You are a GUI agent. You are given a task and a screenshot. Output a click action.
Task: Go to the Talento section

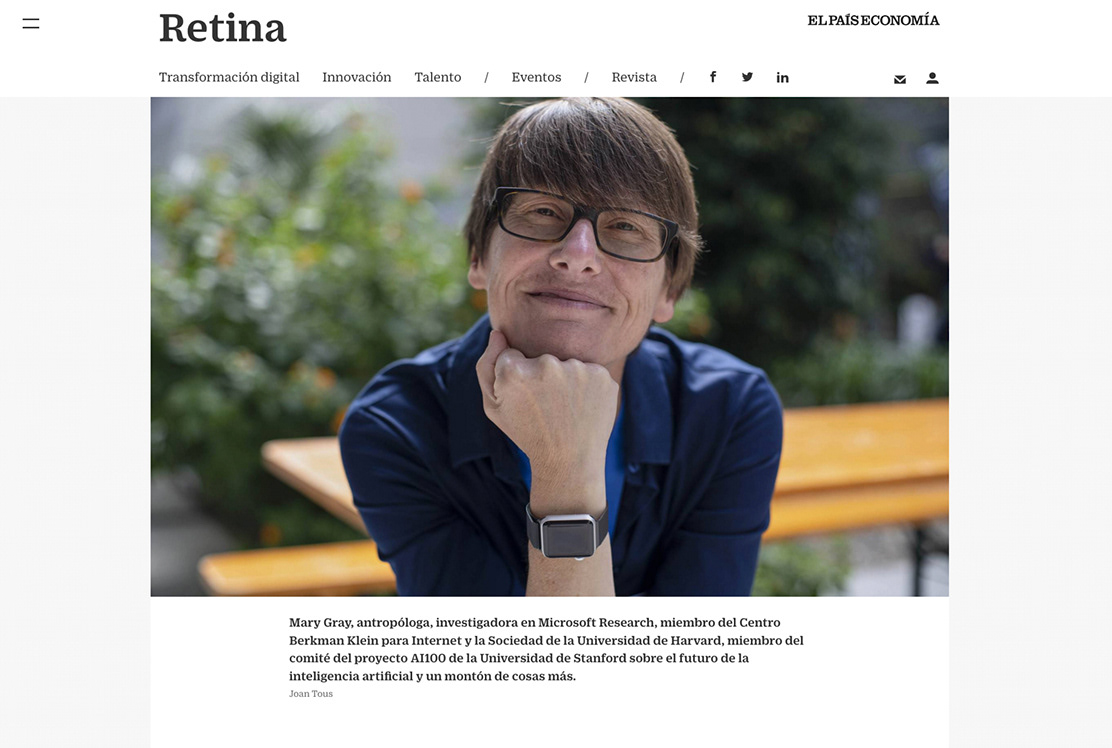(x=438, y=77)
